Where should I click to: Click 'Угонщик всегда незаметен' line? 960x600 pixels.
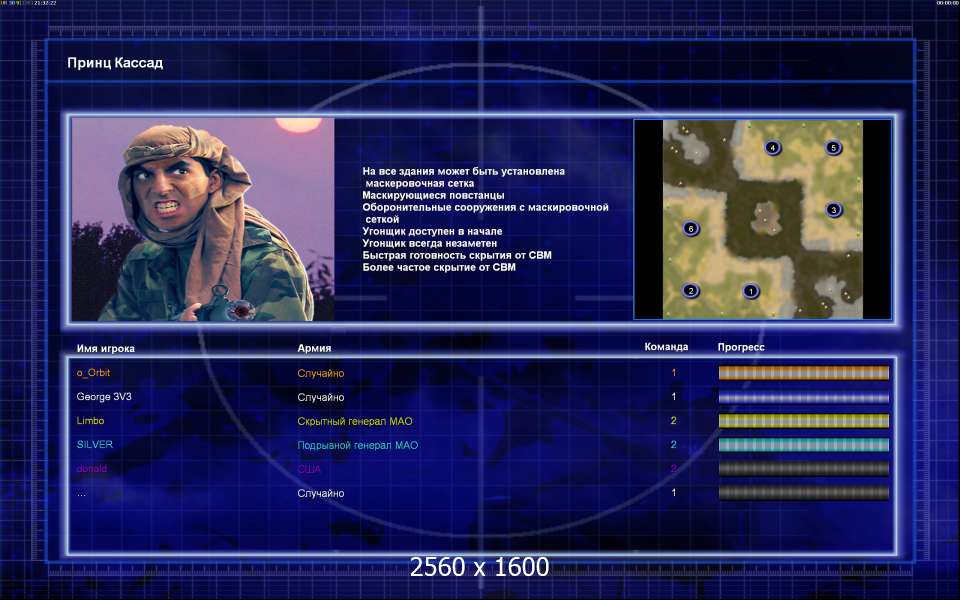click(430, 243)
